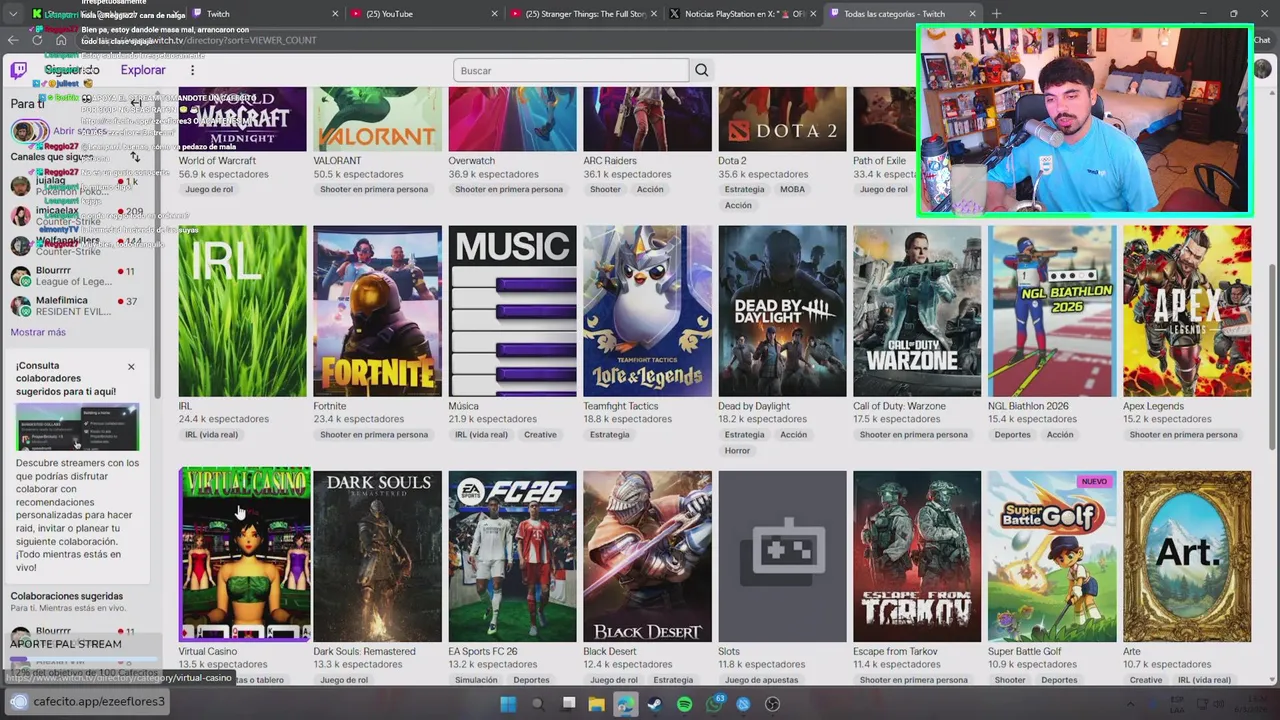The width and height of the screenshot is (1280, 720).
Task: Open Abrir stories avatars
Action: 30,131
